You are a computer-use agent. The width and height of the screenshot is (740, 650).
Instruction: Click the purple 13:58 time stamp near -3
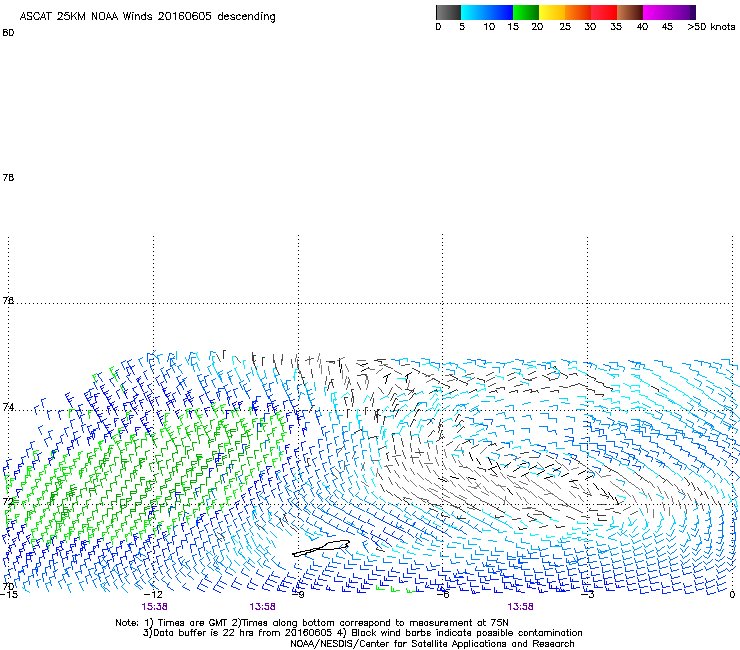[521, 607]
